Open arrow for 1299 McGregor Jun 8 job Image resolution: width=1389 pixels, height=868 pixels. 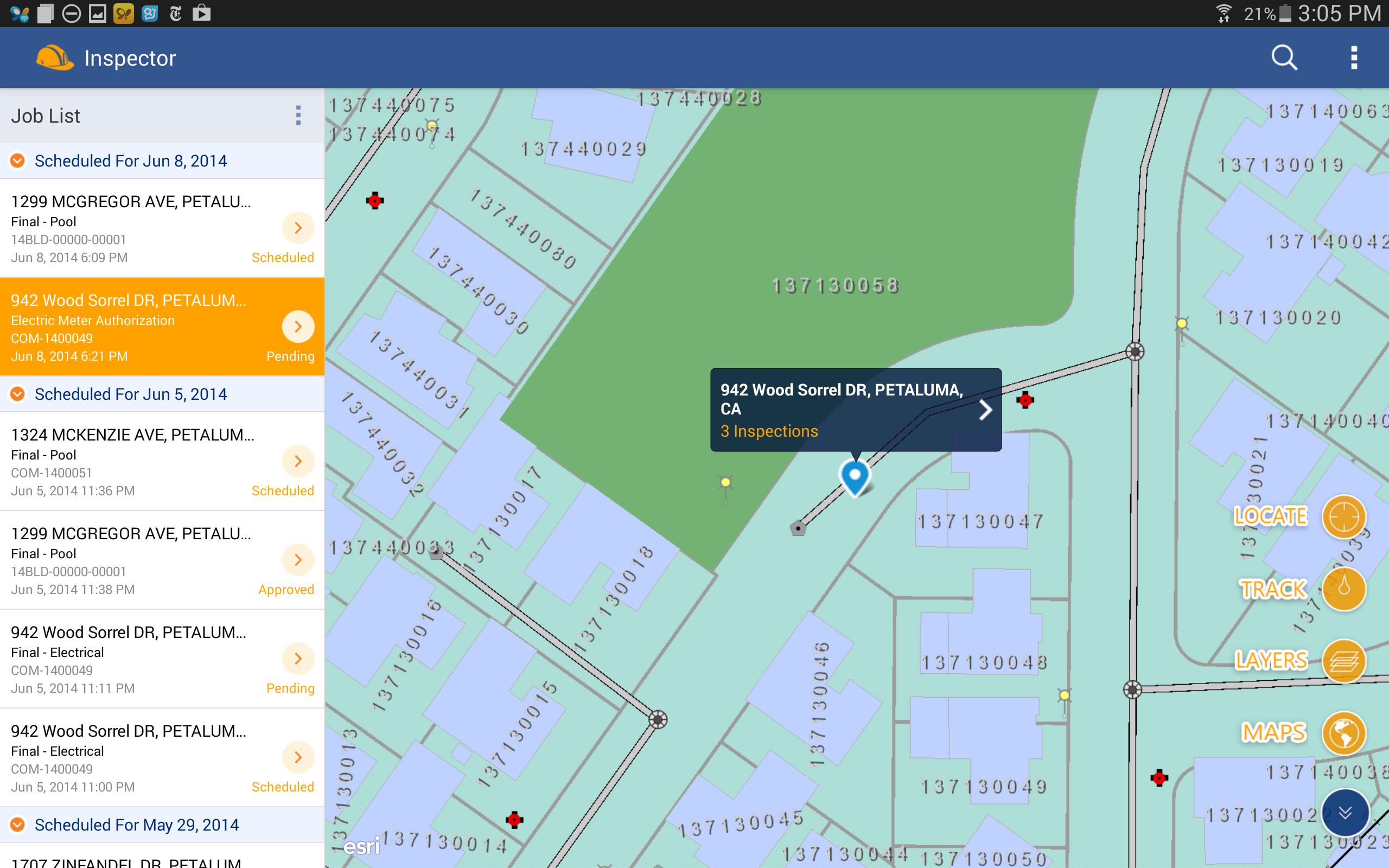click(298, 228)
